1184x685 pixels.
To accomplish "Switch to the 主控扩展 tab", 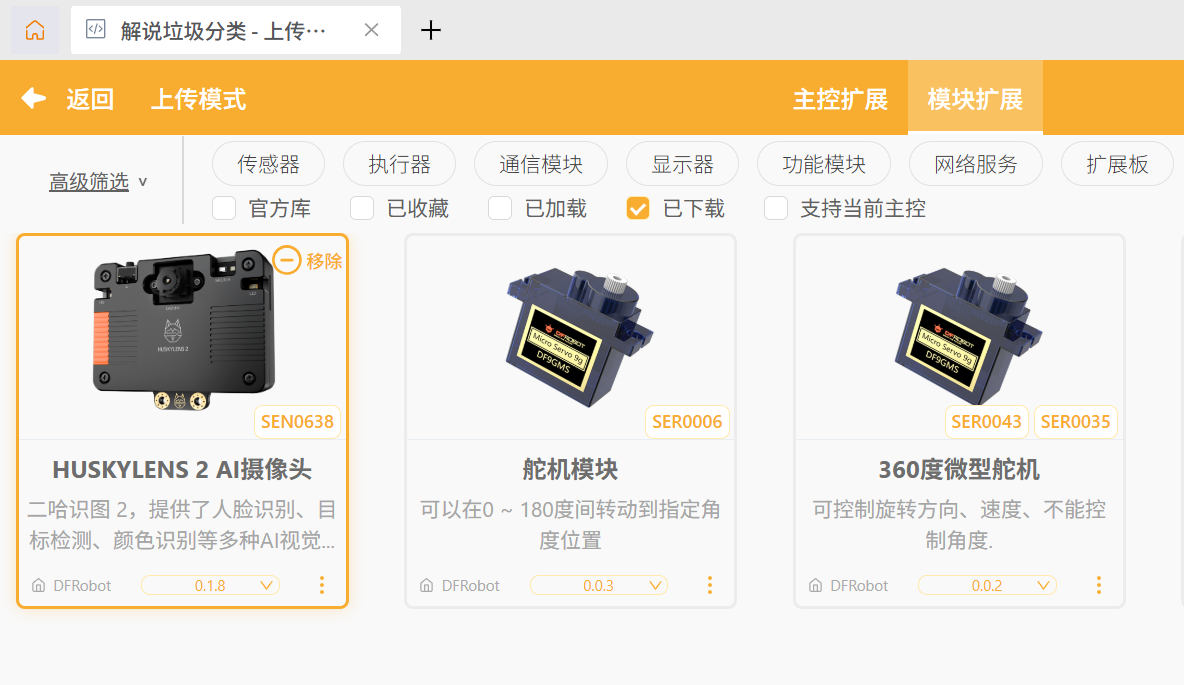I will (840, 99).
